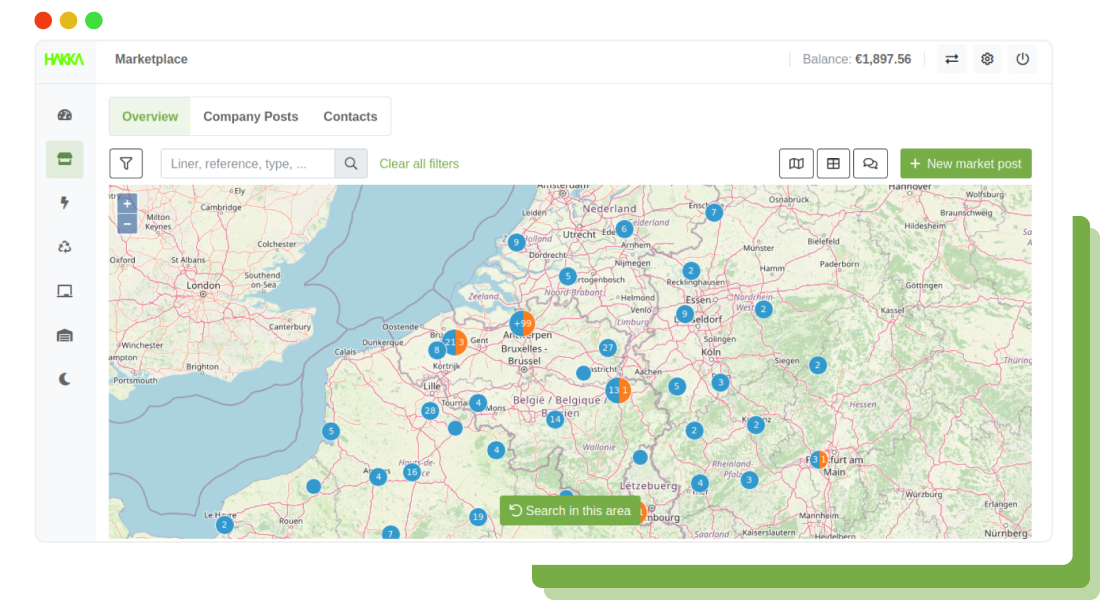Zoom out the map with minus button
The image size is (1100, 600).
127,224
